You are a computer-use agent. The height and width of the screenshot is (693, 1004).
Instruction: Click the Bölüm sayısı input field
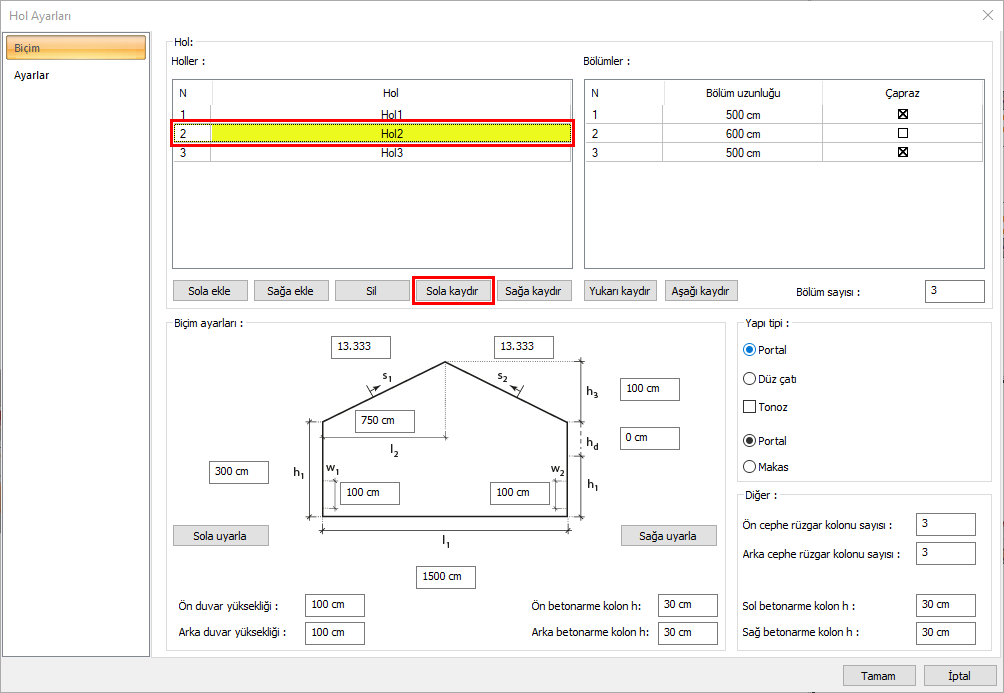[x=954, y=291]
